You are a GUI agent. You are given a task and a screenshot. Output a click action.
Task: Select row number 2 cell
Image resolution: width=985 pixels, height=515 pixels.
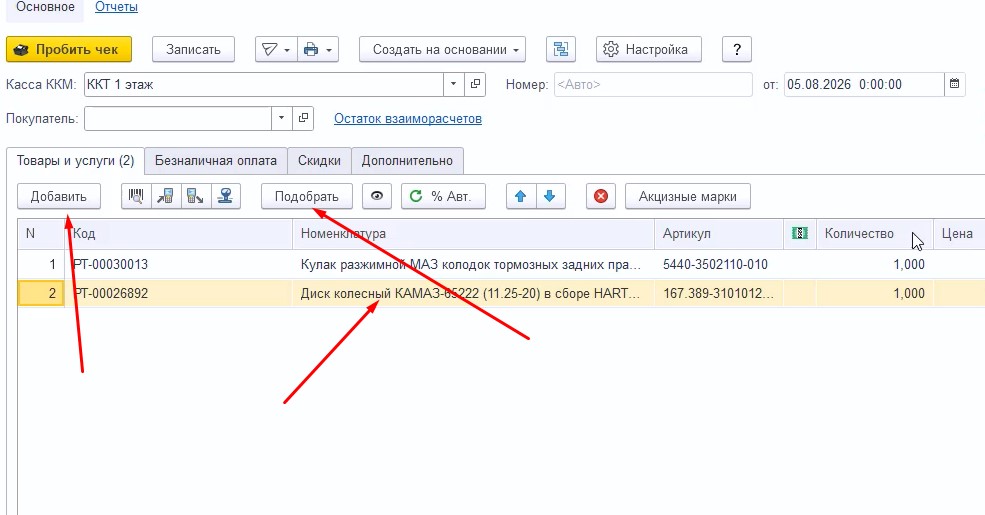click(41, 293)
